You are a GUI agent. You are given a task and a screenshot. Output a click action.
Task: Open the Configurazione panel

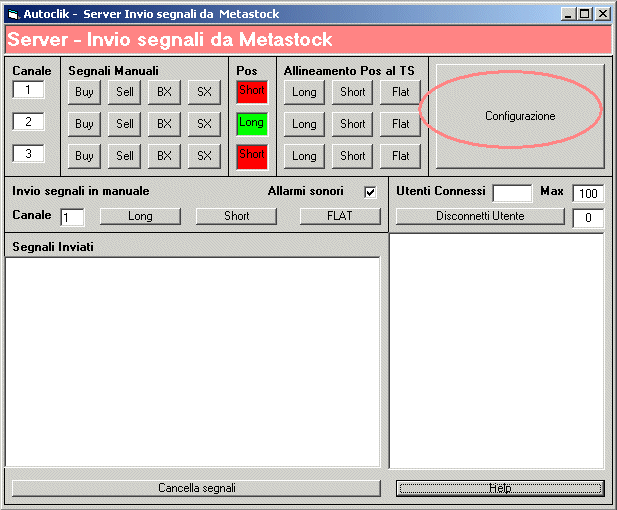[x=520, y=116]
